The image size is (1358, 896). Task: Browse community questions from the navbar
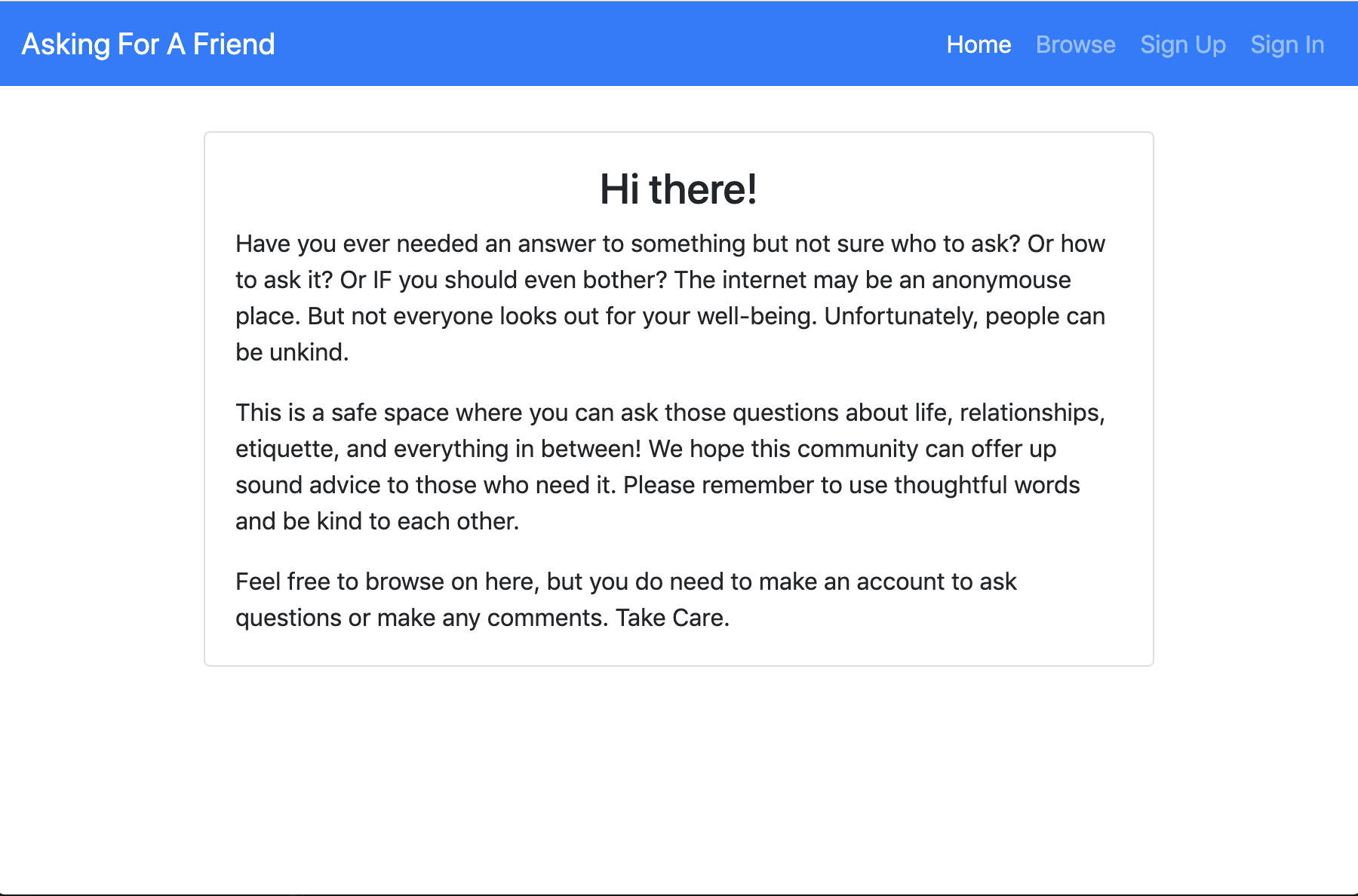click(1074, 44)
